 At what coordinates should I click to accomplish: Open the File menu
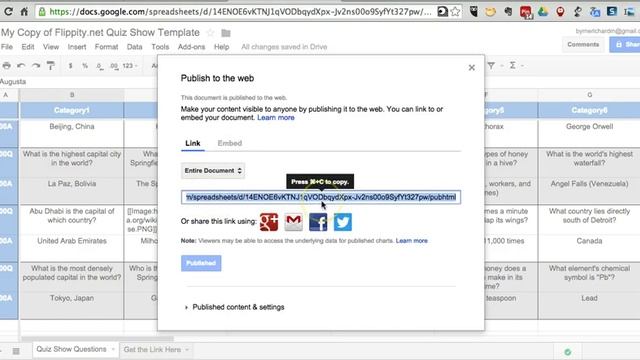coord(7,47)
